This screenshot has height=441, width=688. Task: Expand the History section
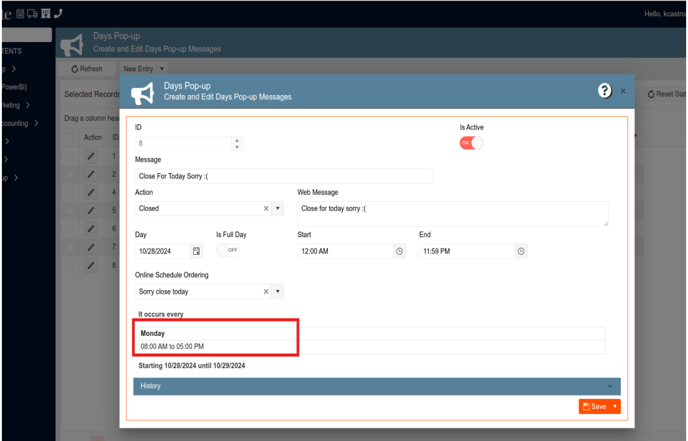tap(377, 386)
